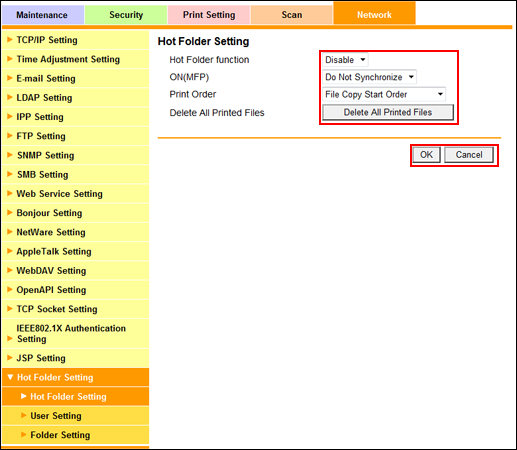Click the arrow icon beside WebDAV Setting
Screen dimensions: 517x450
click(x=10, y=270)
